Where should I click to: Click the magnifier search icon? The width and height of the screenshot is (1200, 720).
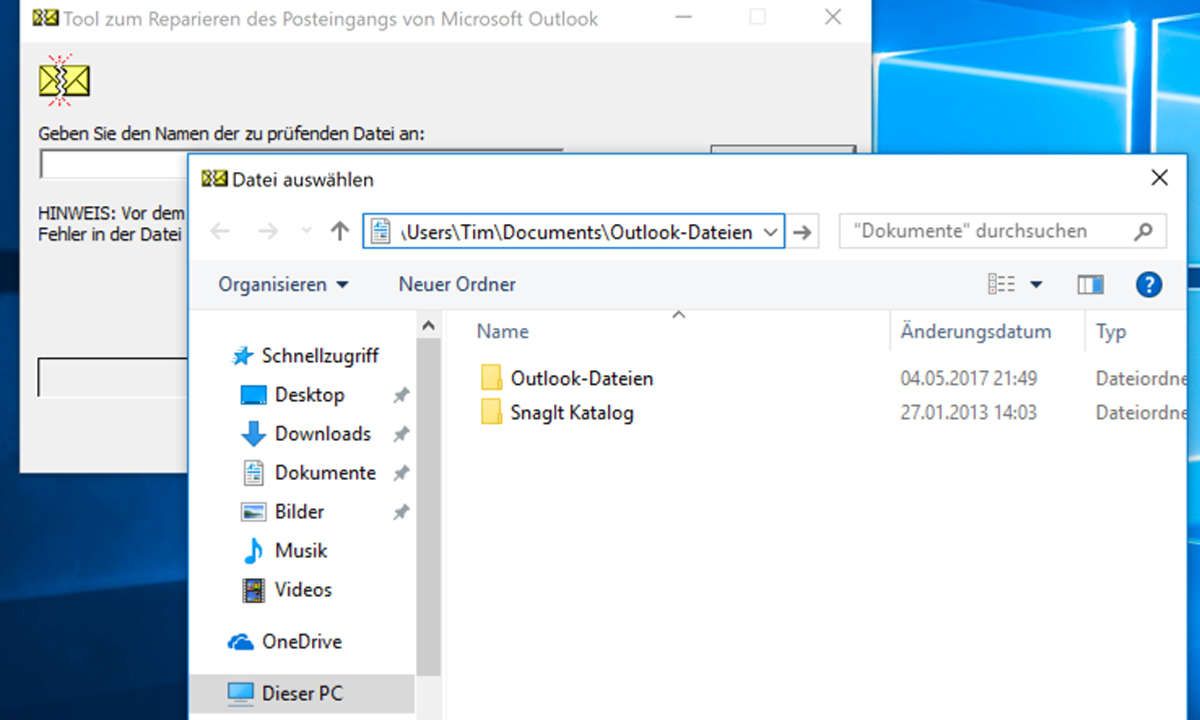(x=1143, y=231)
